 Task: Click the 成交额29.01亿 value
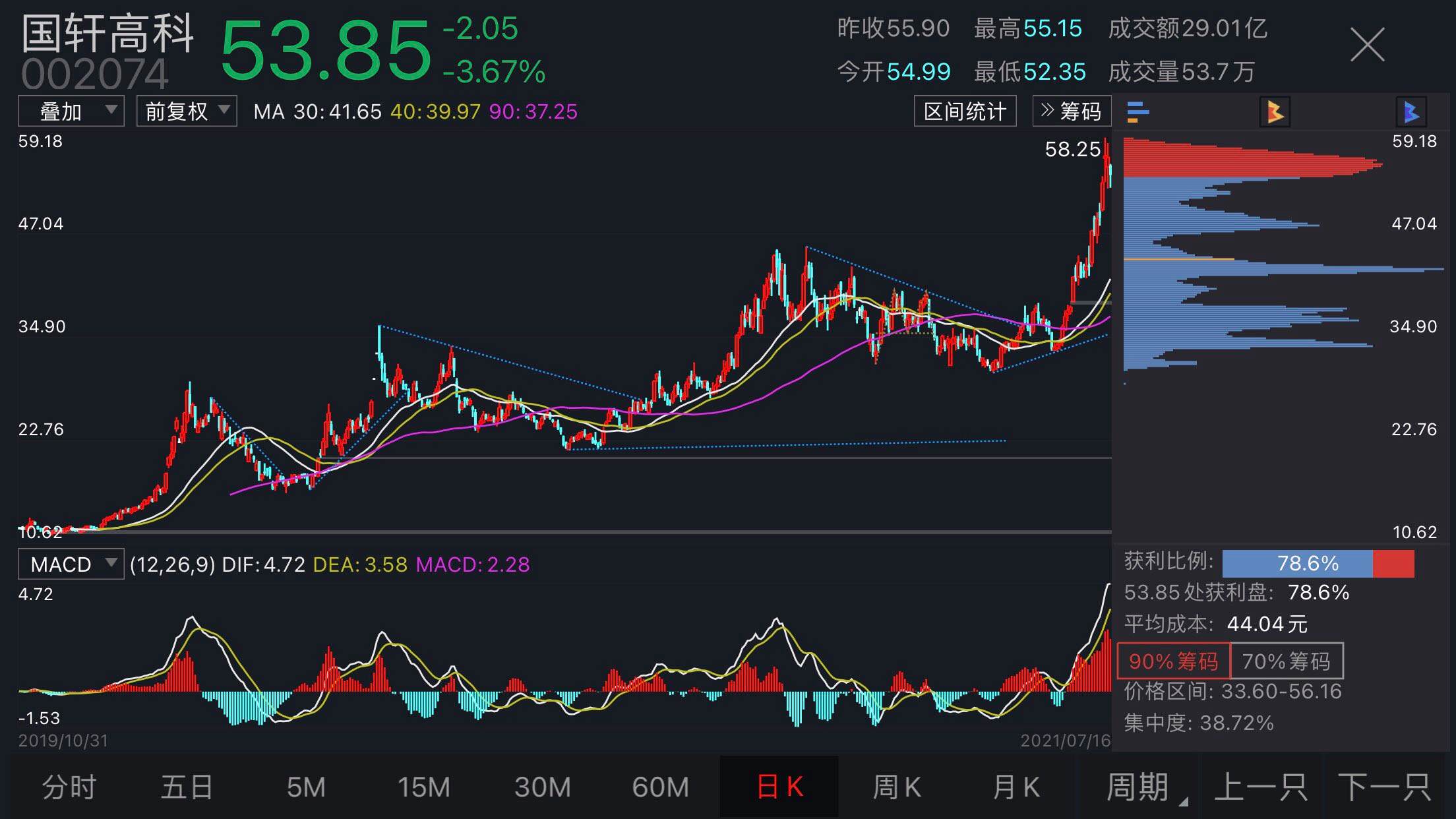tap(1188, 28)
